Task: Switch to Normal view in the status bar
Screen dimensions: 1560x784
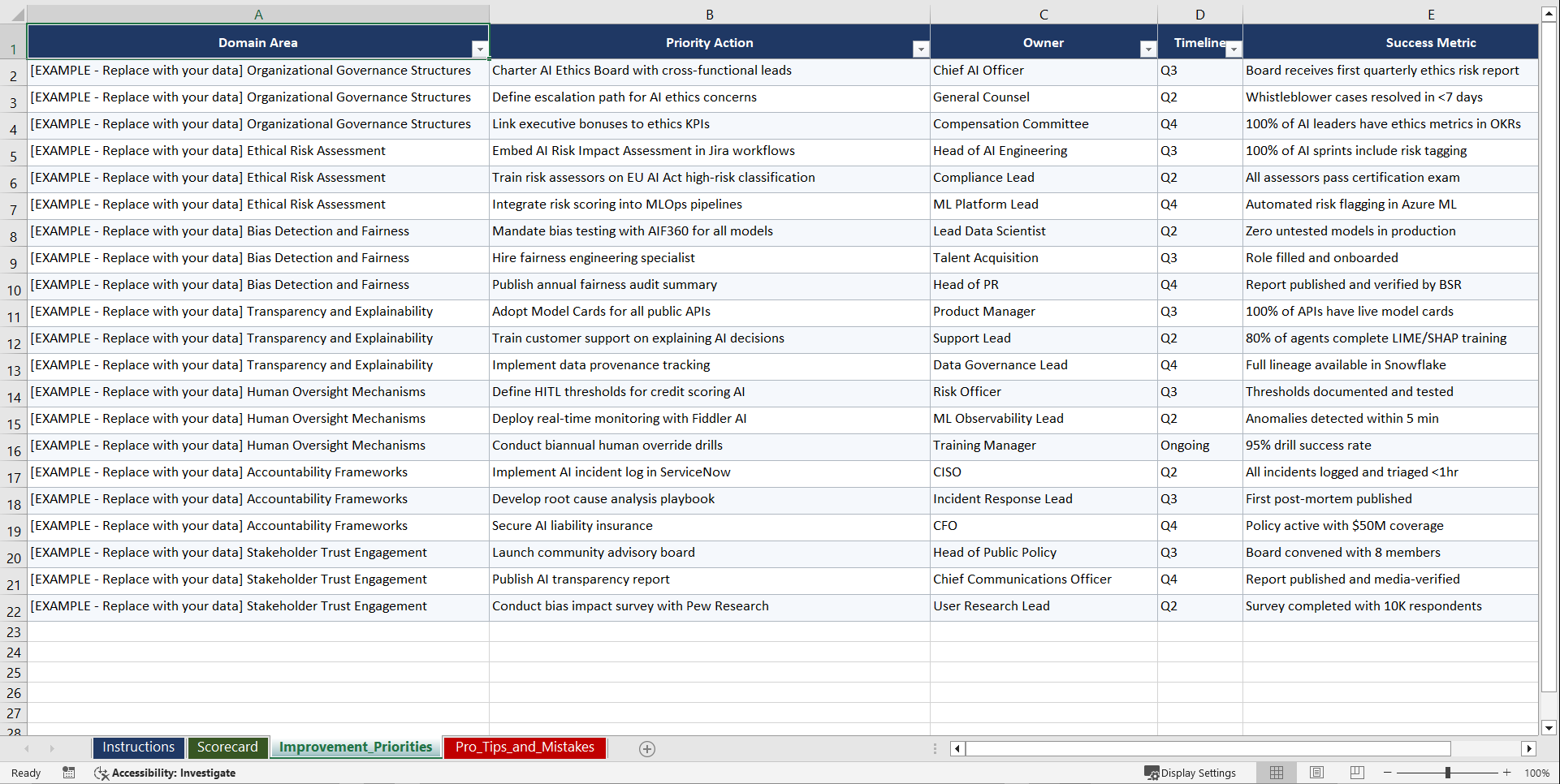Action: click(x=1276, y=773)
